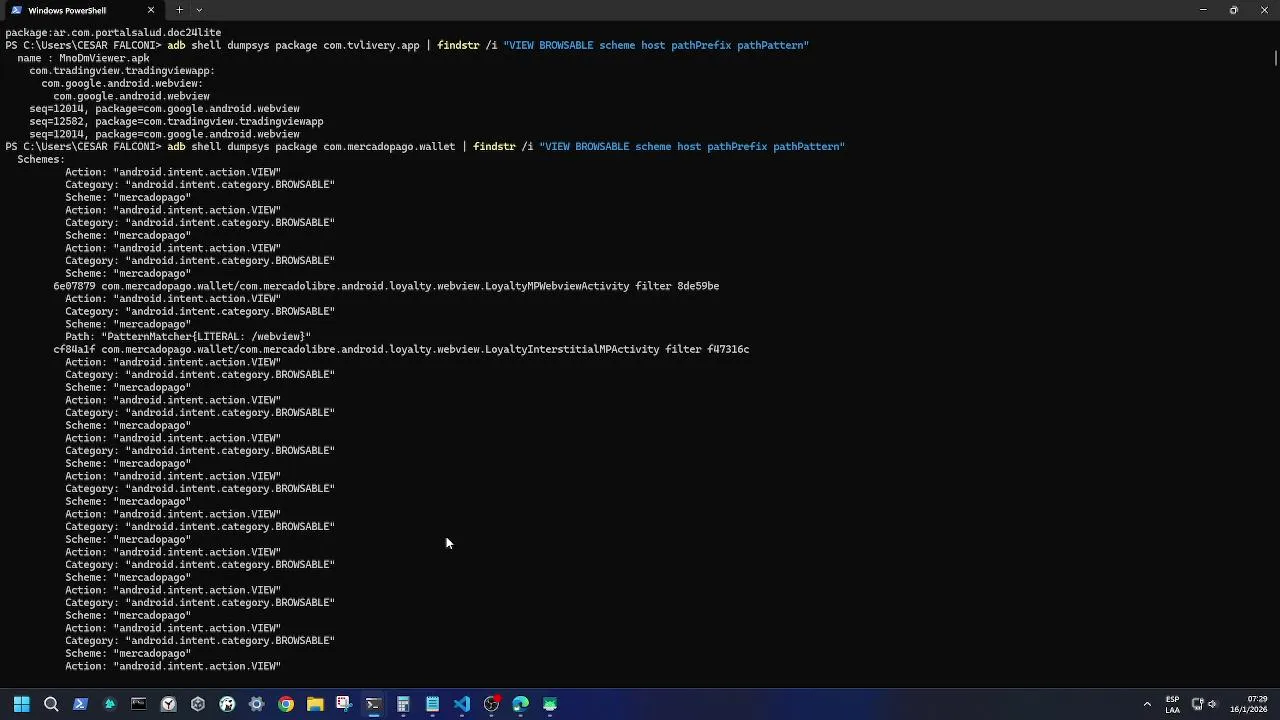Viewport: 1280px width, 720px height.
Task: Open the volume tray icon
Action: tap(1214, 704)
